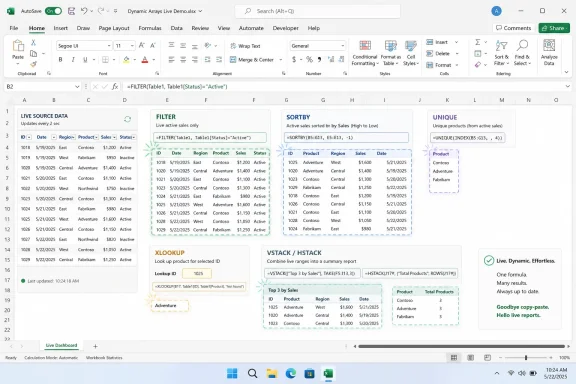Decrease font size with the small A icon
Viewport: 576px width, 384px height.
point(153,46)
